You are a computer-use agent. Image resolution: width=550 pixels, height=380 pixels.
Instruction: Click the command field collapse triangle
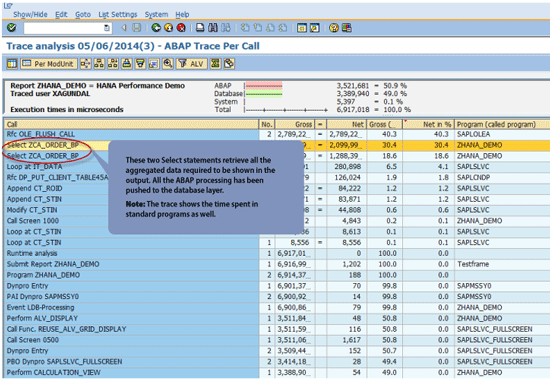tap(124, 28)
